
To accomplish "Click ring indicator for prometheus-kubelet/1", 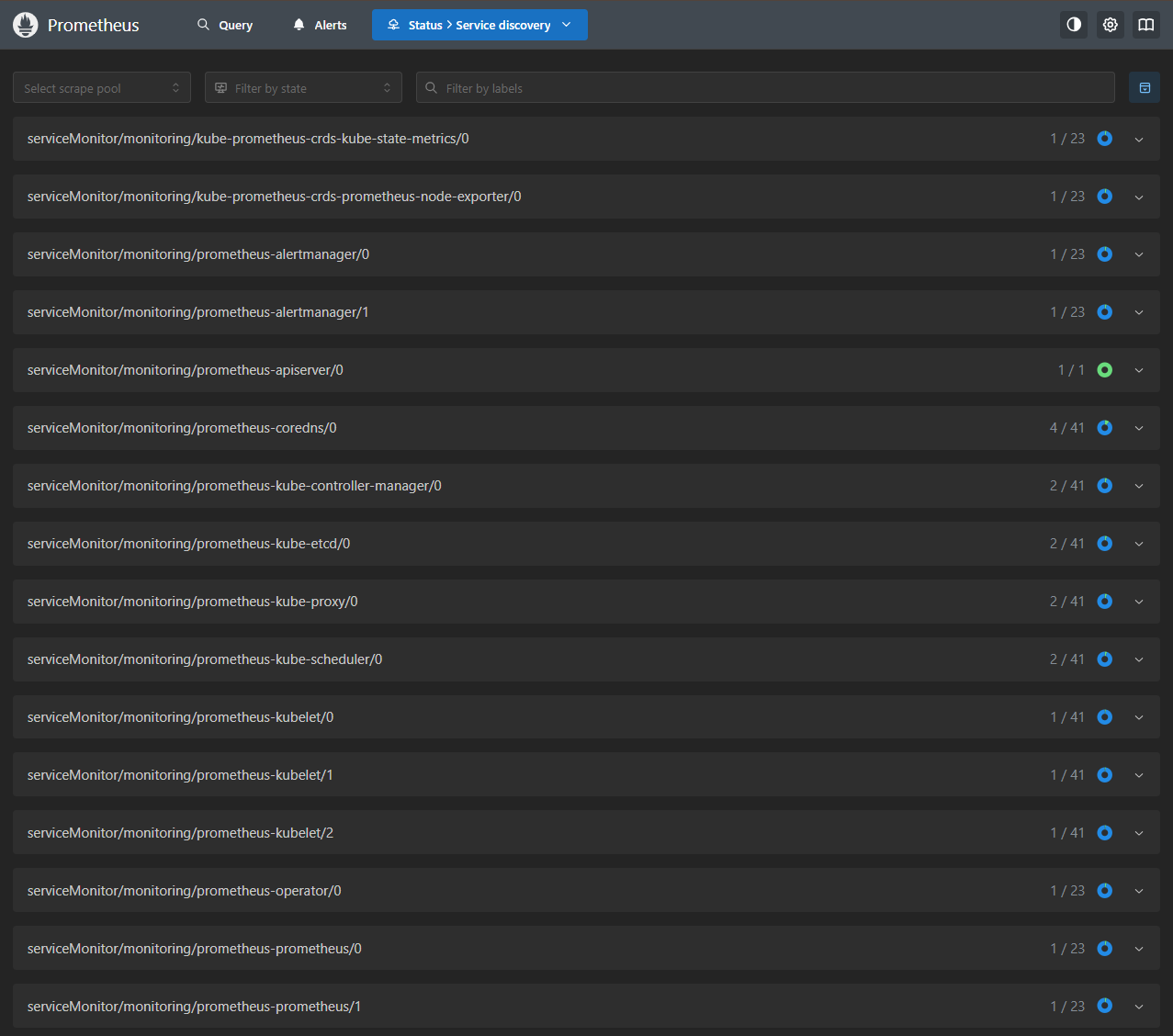I will [1105, 775].
